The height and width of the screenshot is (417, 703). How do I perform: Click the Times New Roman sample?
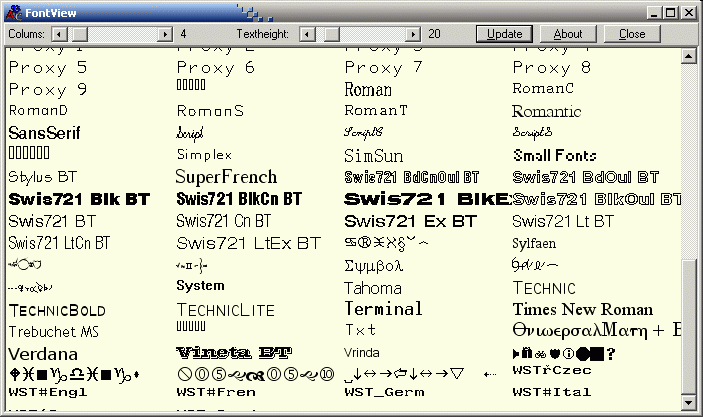[x=583, y=309]
